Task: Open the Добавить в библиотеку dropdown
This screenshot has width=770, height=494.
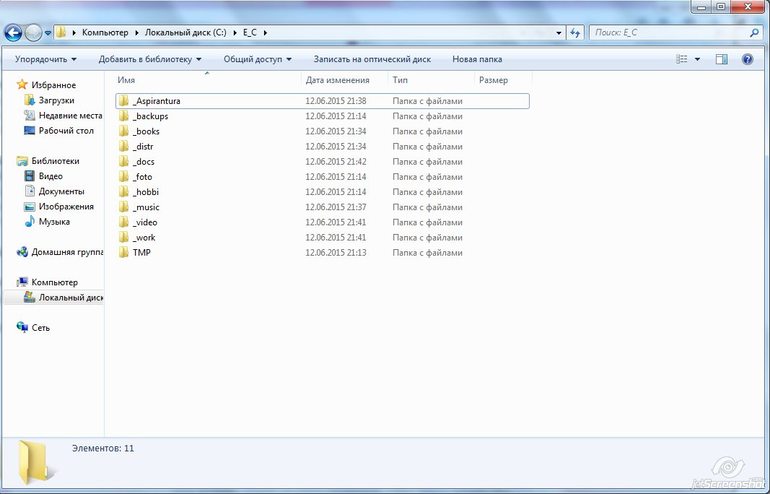Action: coord(149,59)
